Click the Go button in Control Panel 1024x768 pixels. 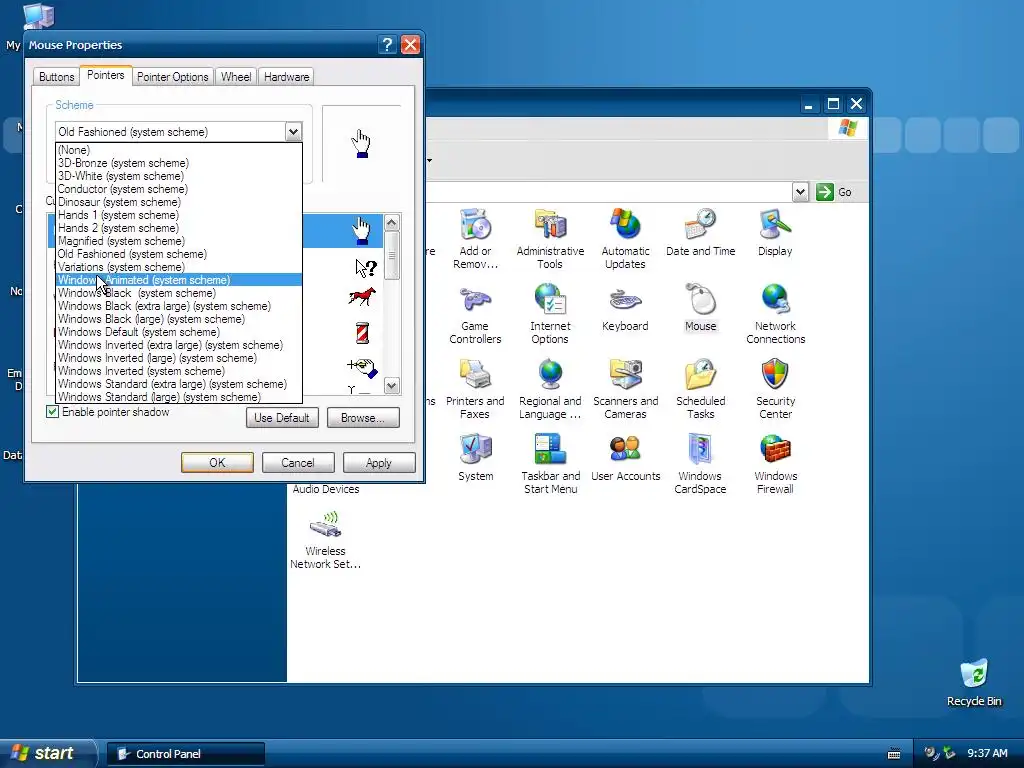(834, 192)
